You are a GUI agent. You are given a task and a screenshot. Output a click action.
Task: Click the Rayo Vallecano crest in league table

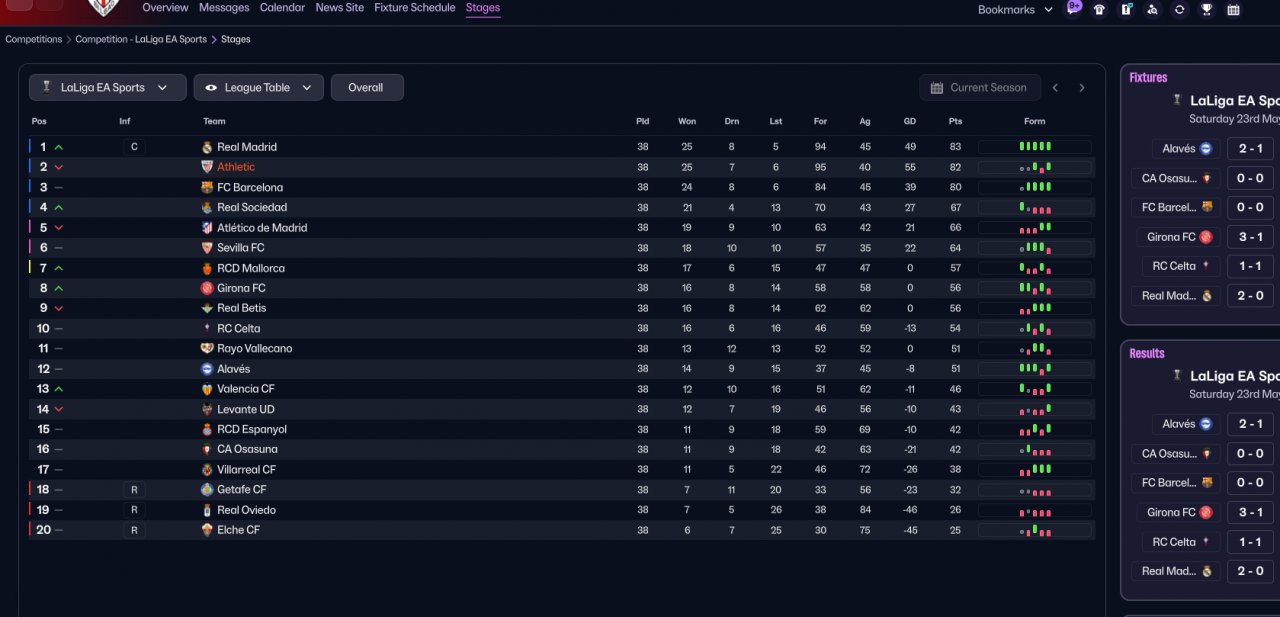click(x=207, y=348)
